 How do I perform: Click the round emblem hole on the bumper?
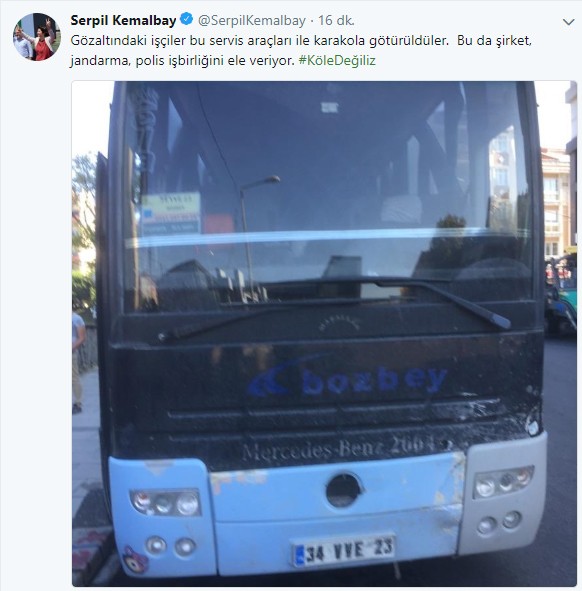pos(343,491)
